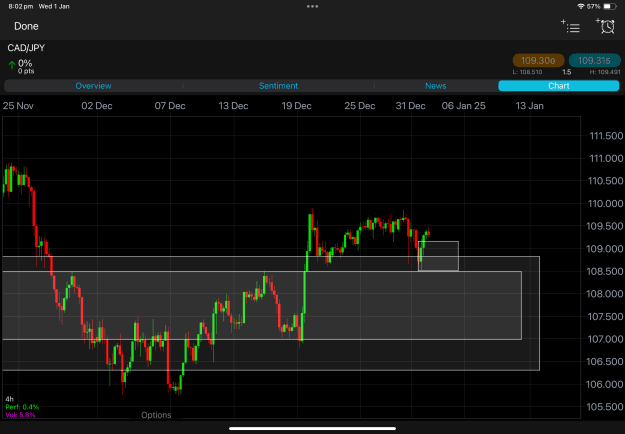Open chart Options
Screen dimensions: 625x434
click(x=156, y=415)
